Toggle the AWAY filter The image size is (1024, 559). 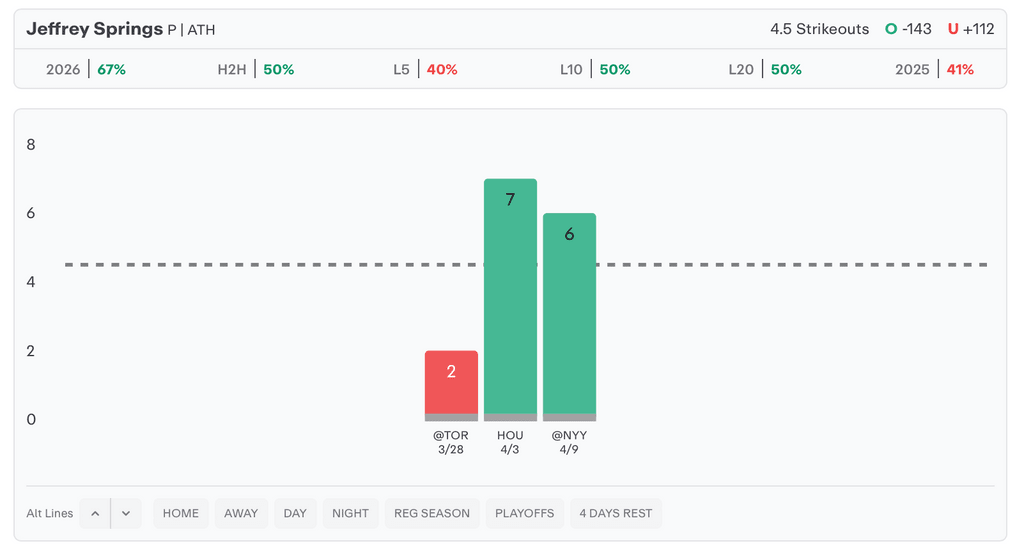(x=241, y=513)
